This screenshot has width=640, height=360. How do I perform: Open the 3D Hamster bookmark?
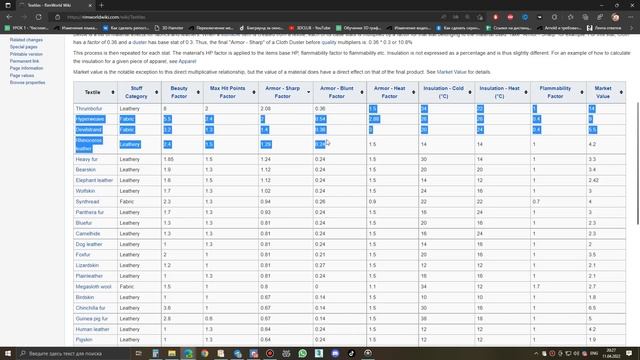(x=169, y=28)
